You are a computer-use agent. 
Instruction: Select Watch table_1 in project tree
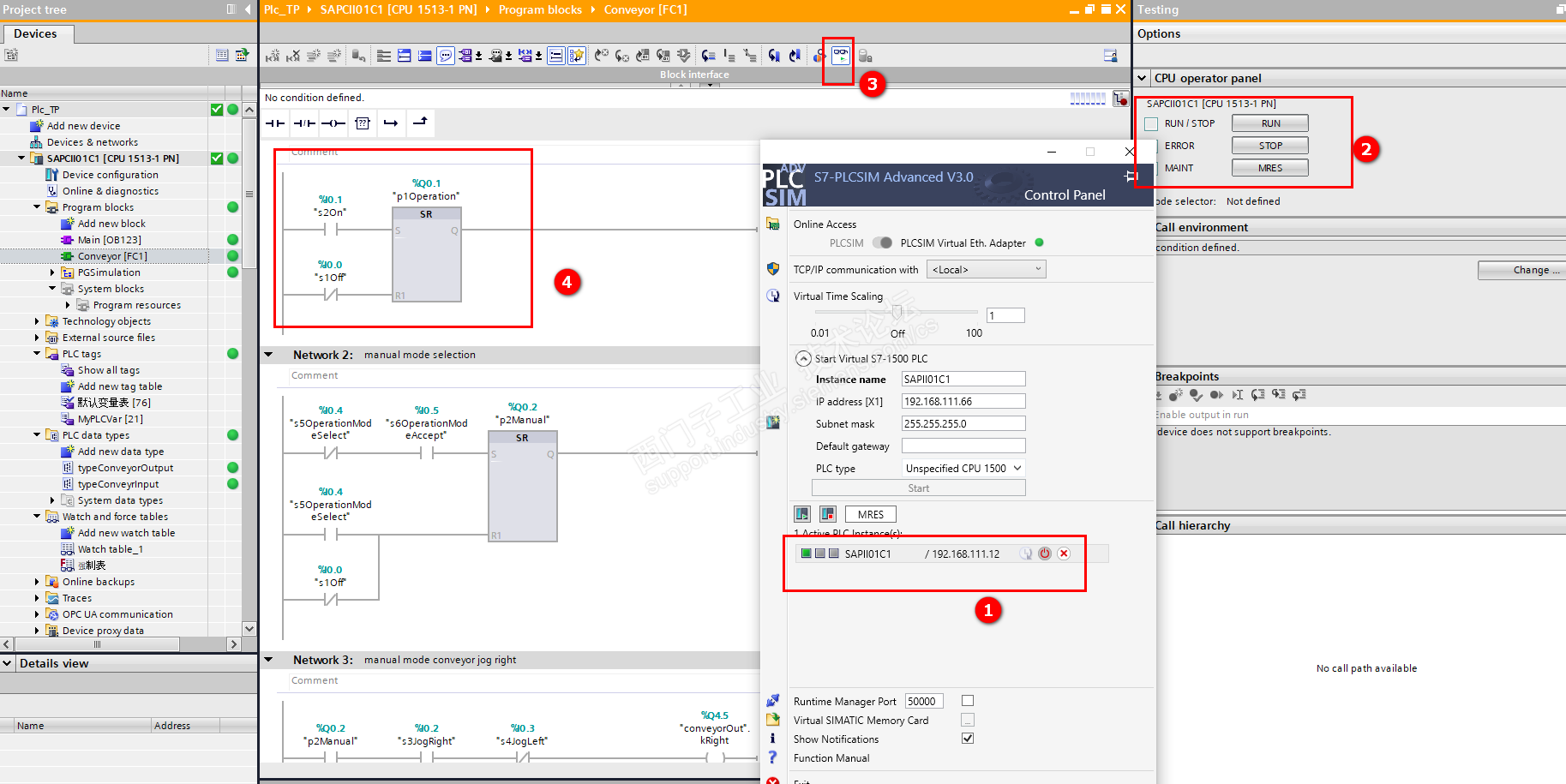[x=111, y=549]
